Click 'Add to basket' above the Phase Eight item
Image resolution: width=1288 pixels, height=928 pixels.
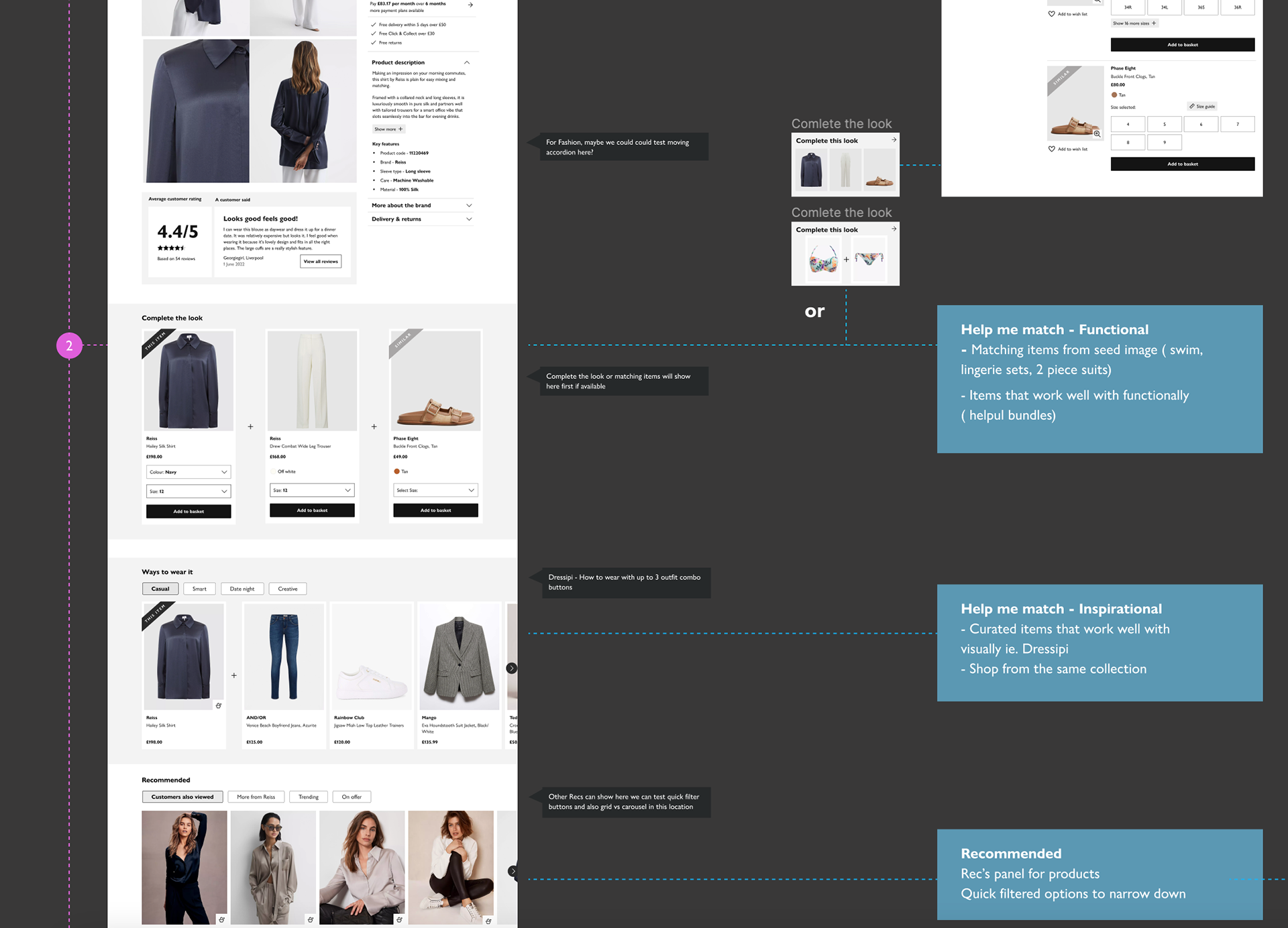[1183, 45]
